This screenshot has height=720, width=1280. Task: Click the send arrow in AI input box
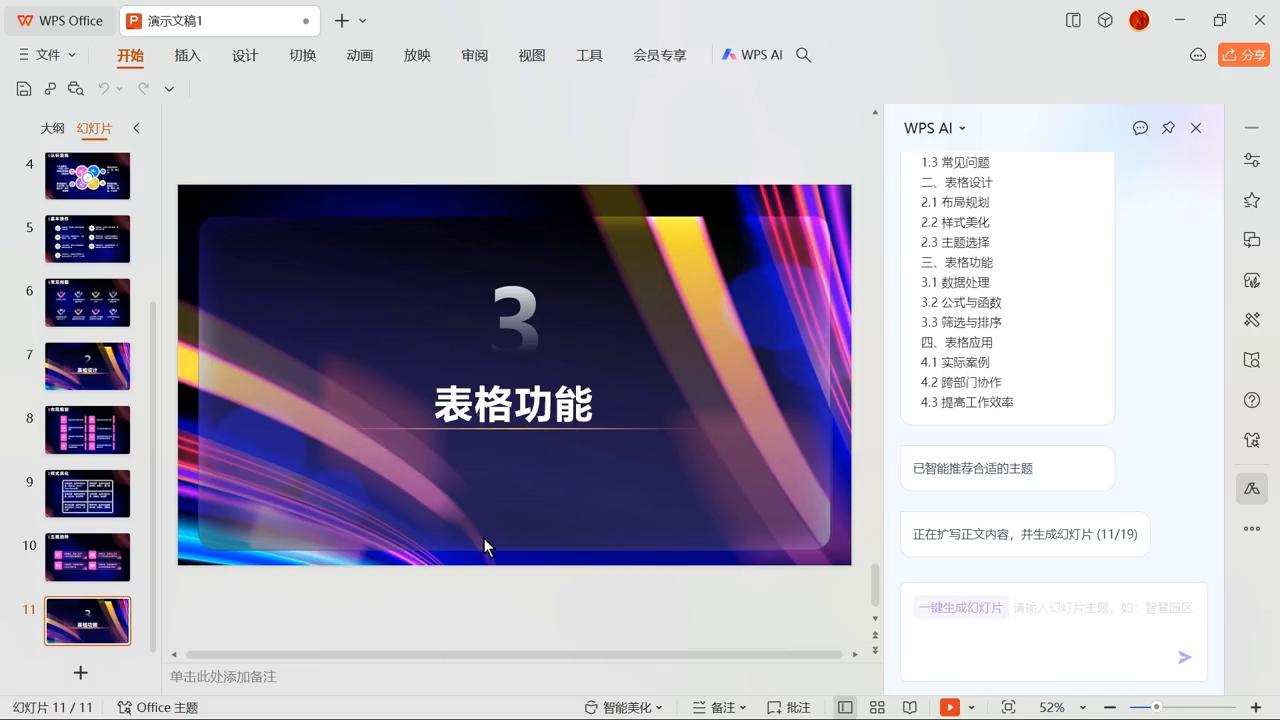coord(1184,657)
